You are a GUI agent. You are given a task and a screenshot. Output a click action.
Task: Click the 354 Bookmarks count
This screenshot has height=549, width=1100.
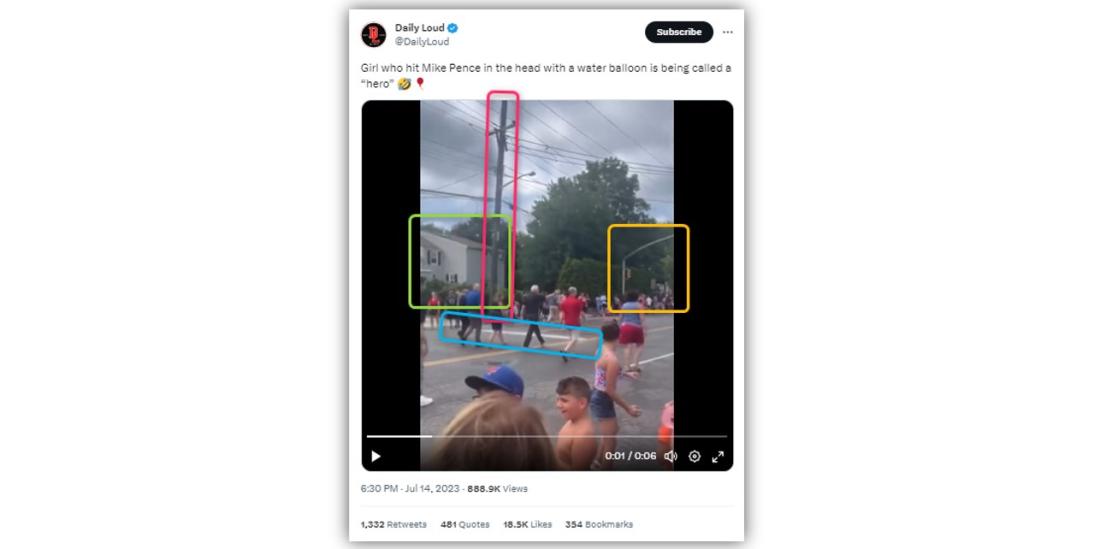599,524
